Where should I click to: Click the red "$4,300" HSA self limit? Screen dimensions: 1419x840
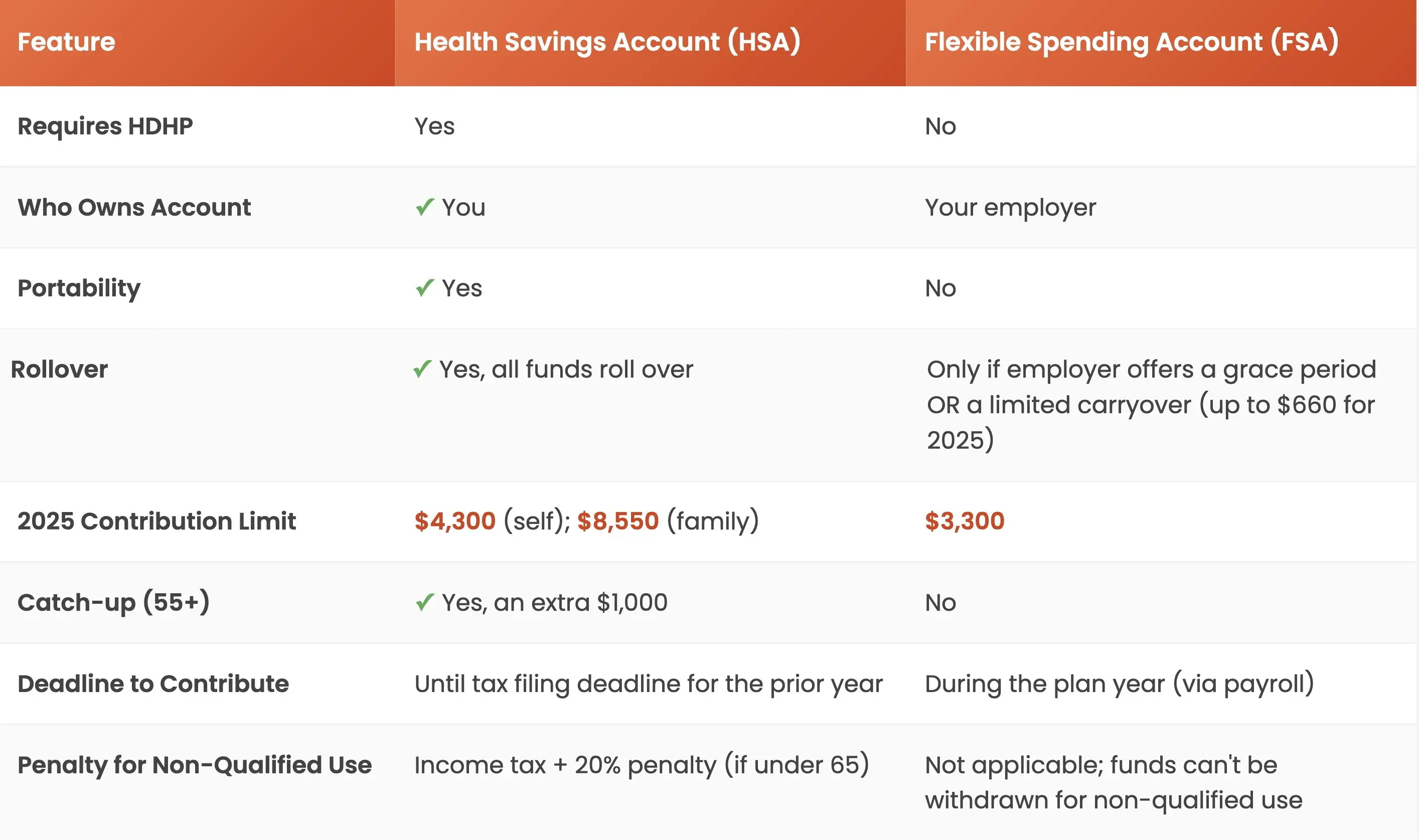point(455,522)
